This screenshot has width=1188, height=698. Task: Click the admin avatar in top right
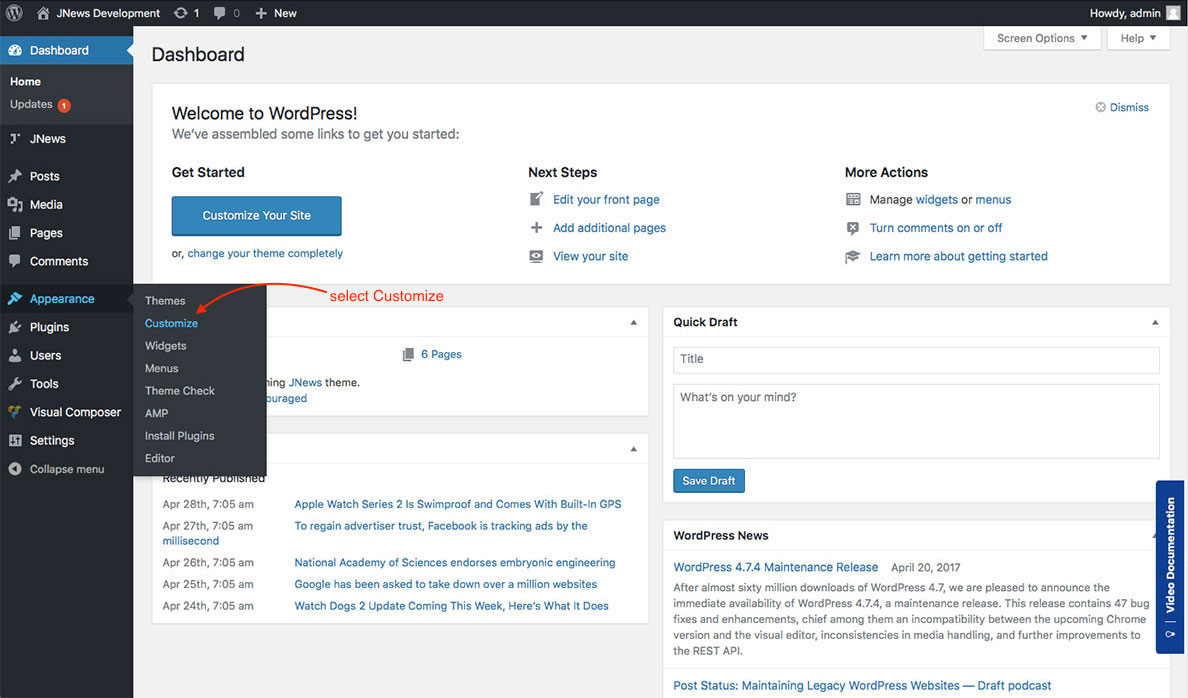pos(1173,13)
